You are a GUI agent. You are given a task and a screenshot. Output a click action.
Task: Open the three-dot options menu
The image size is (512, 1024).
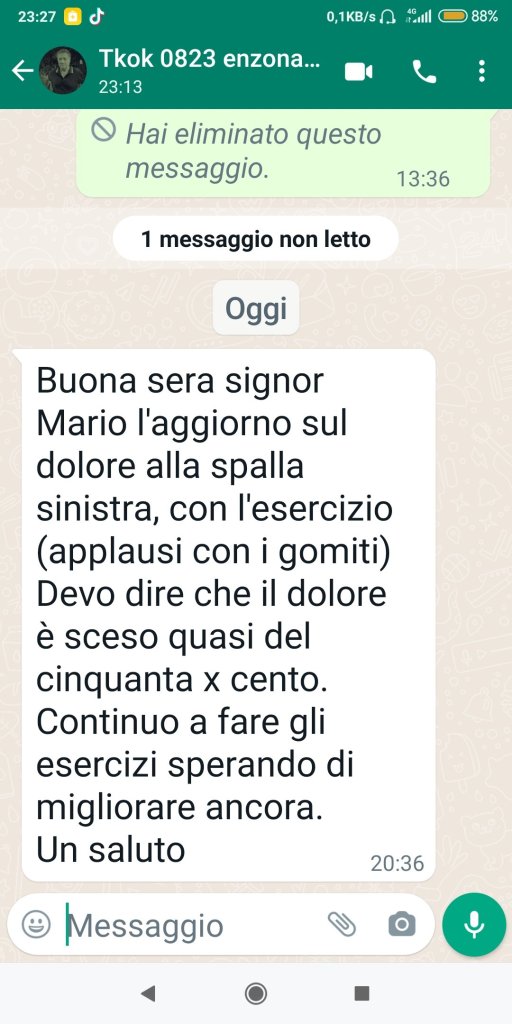482,71
